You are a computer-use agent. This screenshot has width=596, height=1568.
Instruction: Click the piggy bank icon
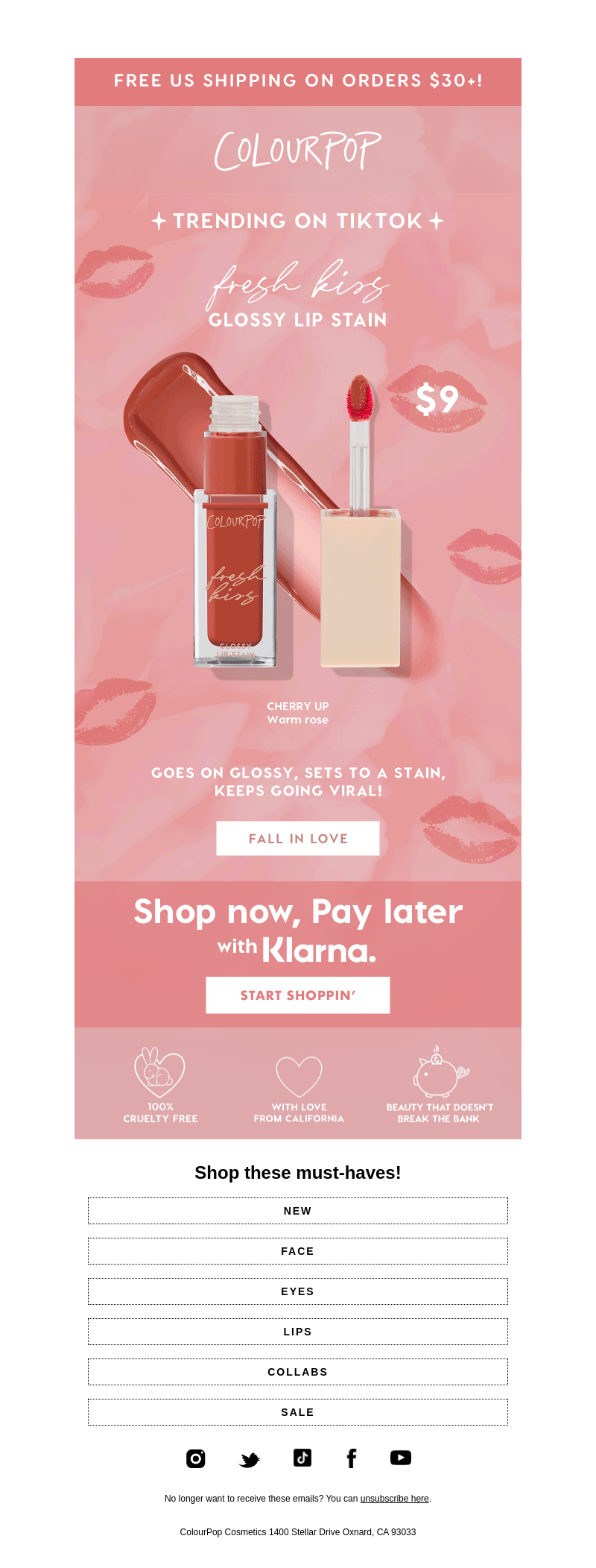440,1071
